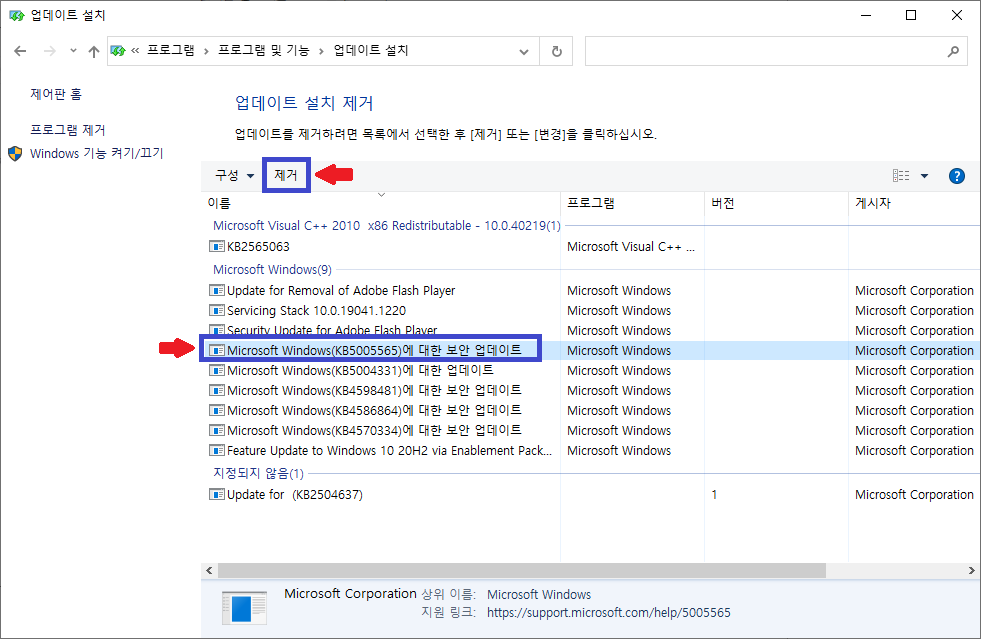
Task: Click the shield icon beside Windows 기능
Action: (x=15, y=153)
